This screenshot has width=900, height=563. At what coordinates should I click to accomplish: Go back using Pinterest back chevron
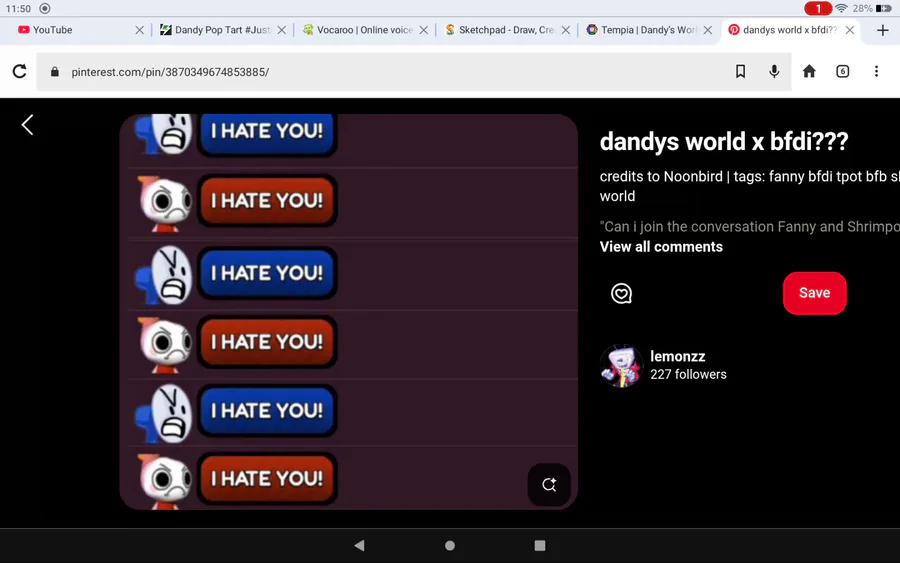(x=27, y=125)
